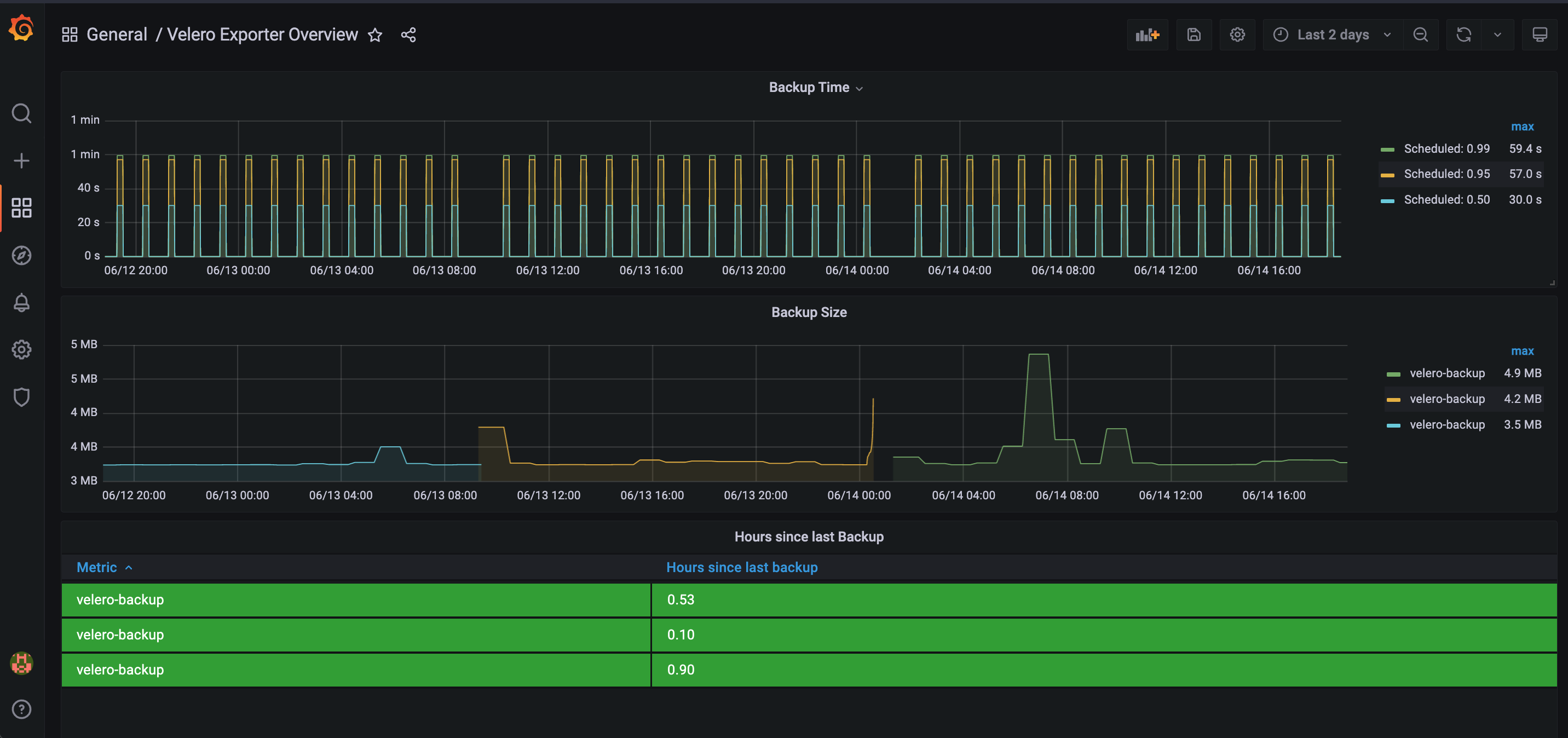Viewport: 1568px width, 738px height.
Task: Sort table by Metric column header
Action: pos(97,568)
